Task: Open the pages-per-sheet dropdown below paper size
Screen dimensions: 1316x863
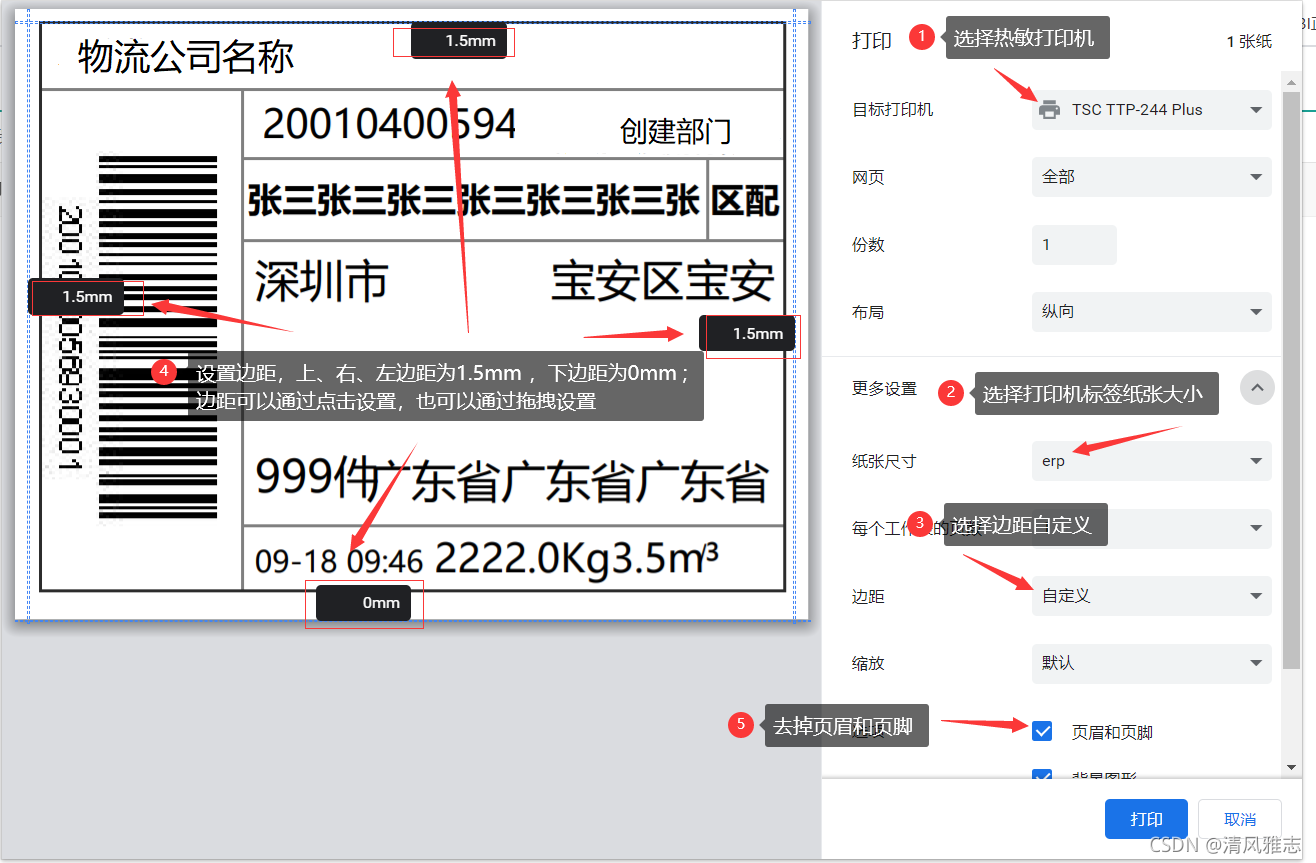Action: [1152, 528]
